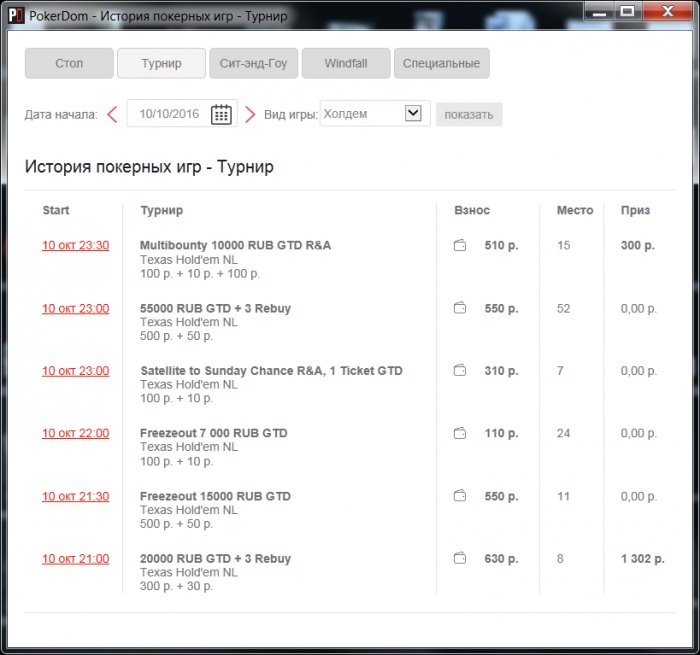Select Freezeout 7 000 RUB GTD title

click(214, 433)
